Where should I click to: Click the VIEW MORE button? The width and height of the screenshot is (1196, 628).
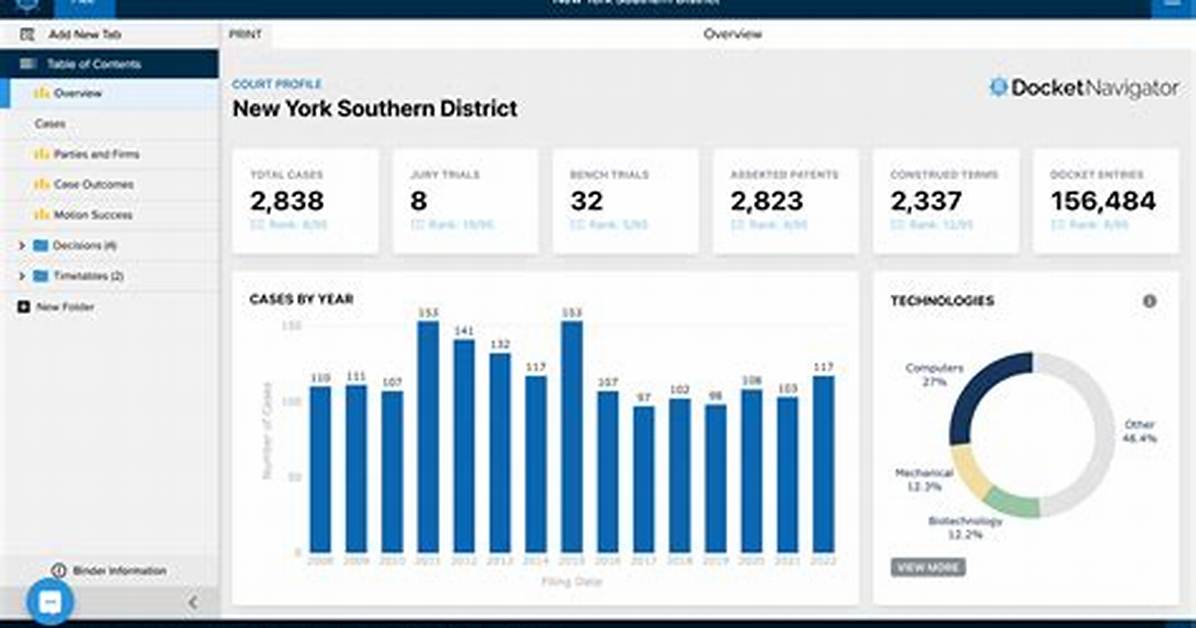[928, 568]
